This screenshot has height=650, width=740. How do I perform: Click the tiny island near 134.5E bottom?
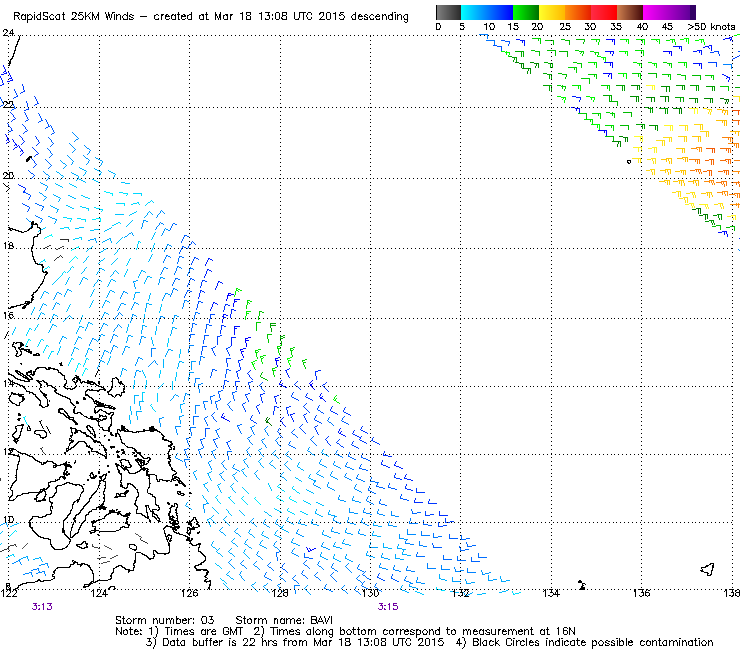582,585
